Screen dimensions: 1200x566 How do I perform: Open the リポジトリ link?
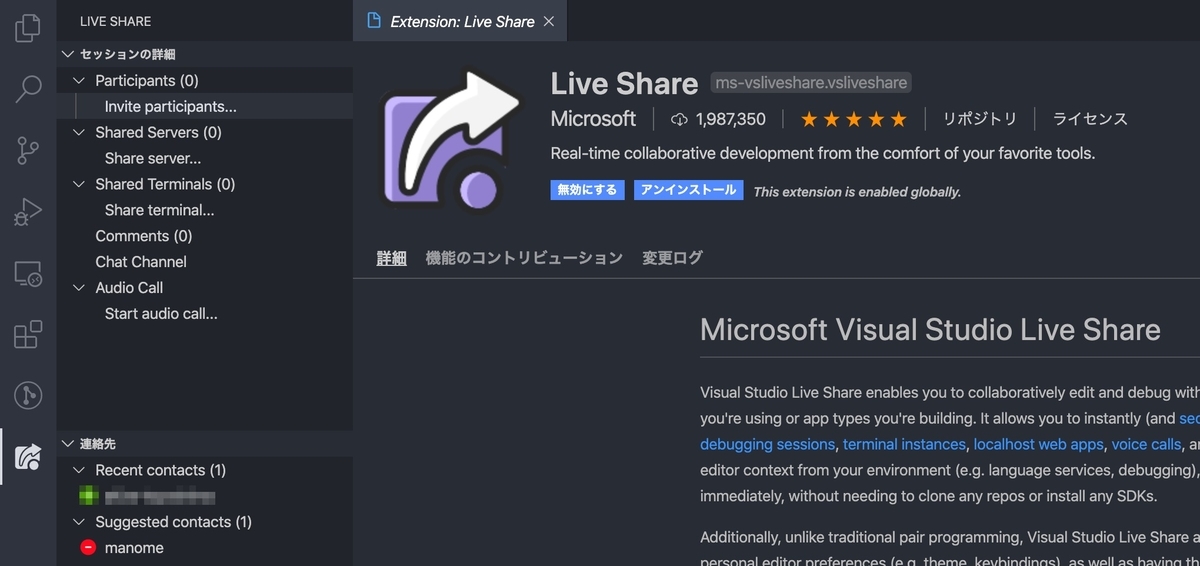980,119
